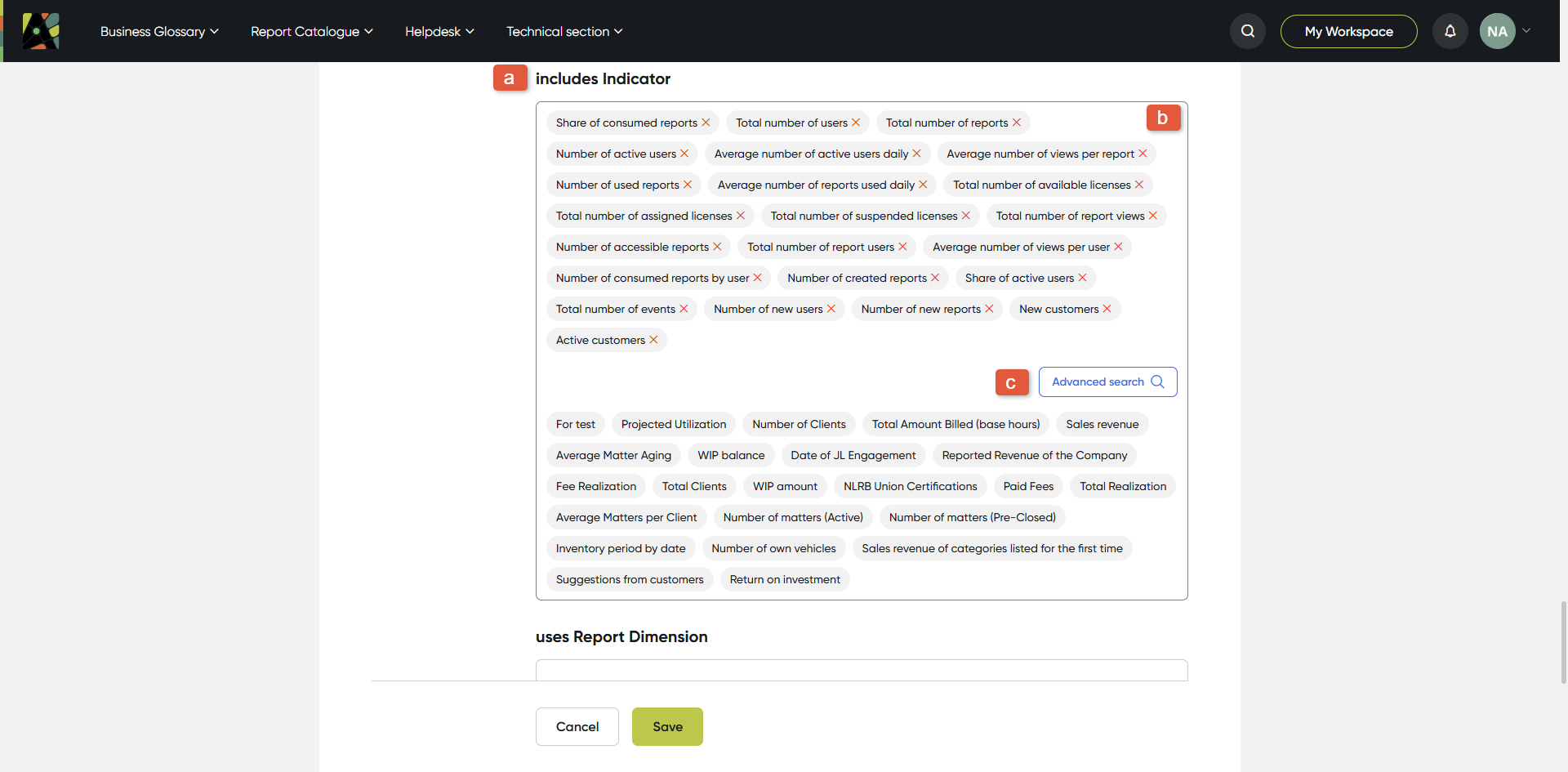Open Business Glossary menu
This screenshot has width=1568, height=772.
pos(159,31)
